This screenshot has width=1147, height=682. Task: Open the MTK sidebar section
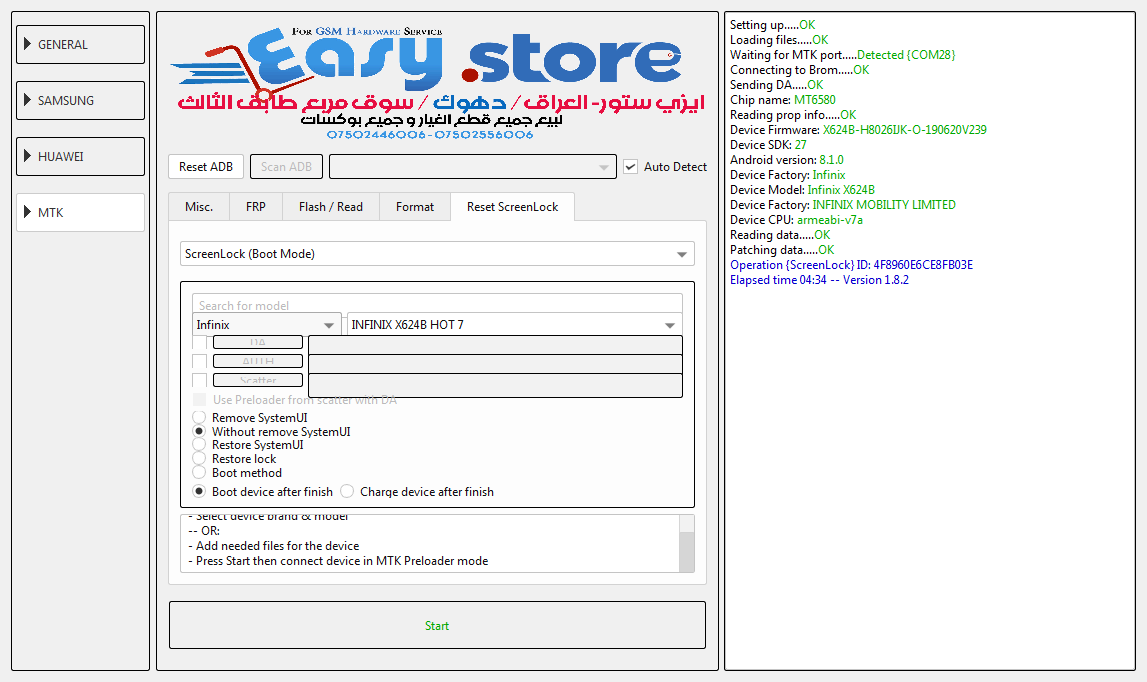80,212
